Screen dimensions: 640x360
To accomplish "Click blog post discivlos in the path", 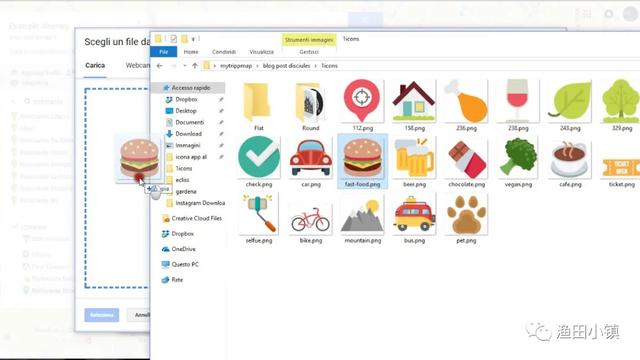I will click(287, 66).
